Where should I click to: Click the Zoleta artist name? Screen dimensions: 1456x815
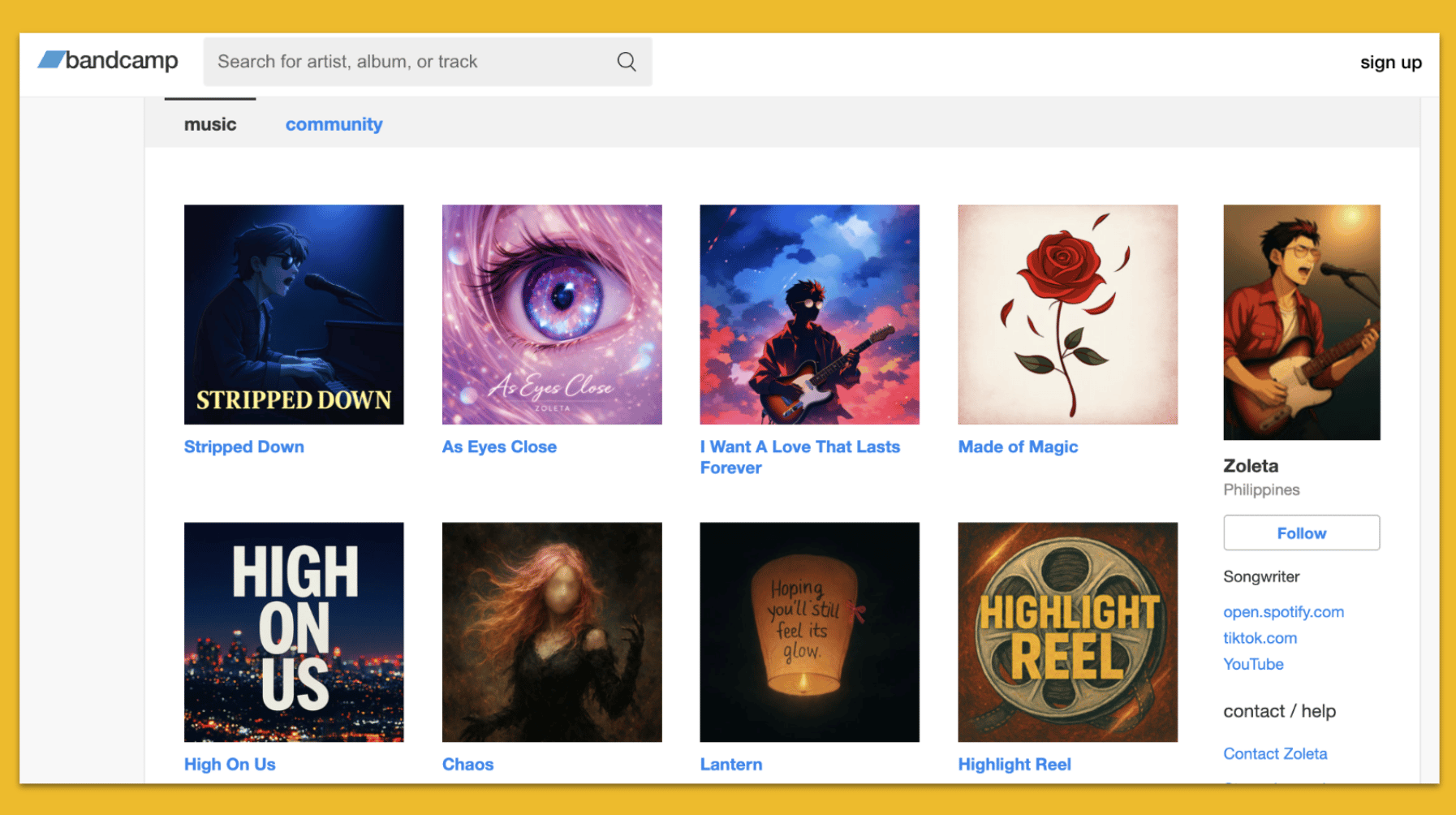coord(1251,466)
